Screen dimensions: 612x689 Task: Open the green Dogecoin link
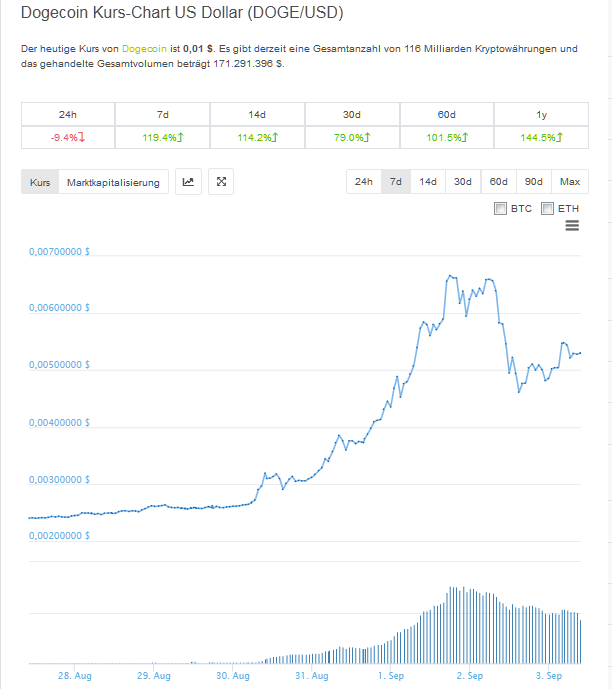pos(144,49)
